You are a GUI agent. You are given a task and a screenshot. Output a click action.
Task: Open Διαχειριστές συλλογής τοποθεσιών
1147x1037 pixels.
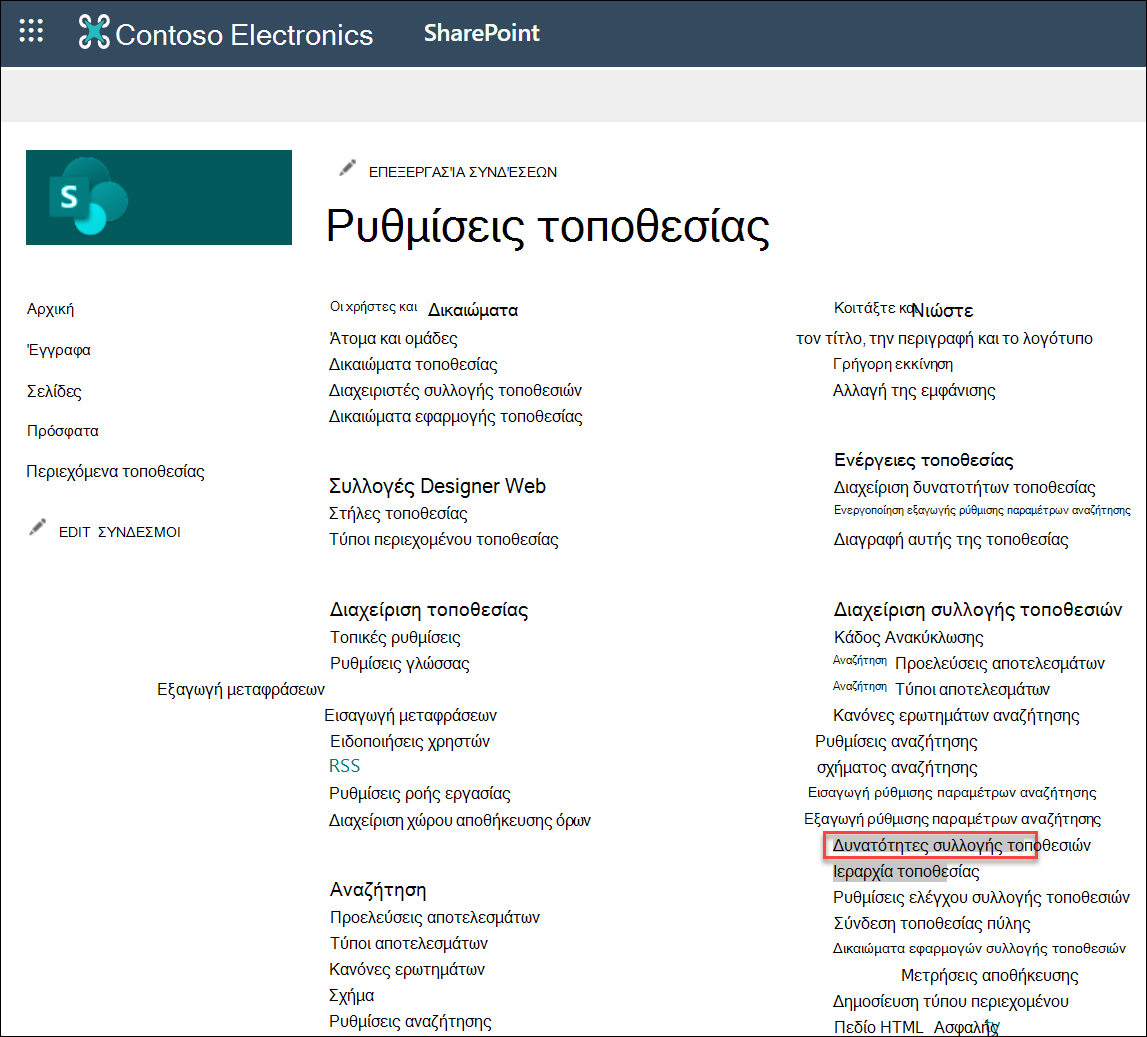click(x=456, y=391)
